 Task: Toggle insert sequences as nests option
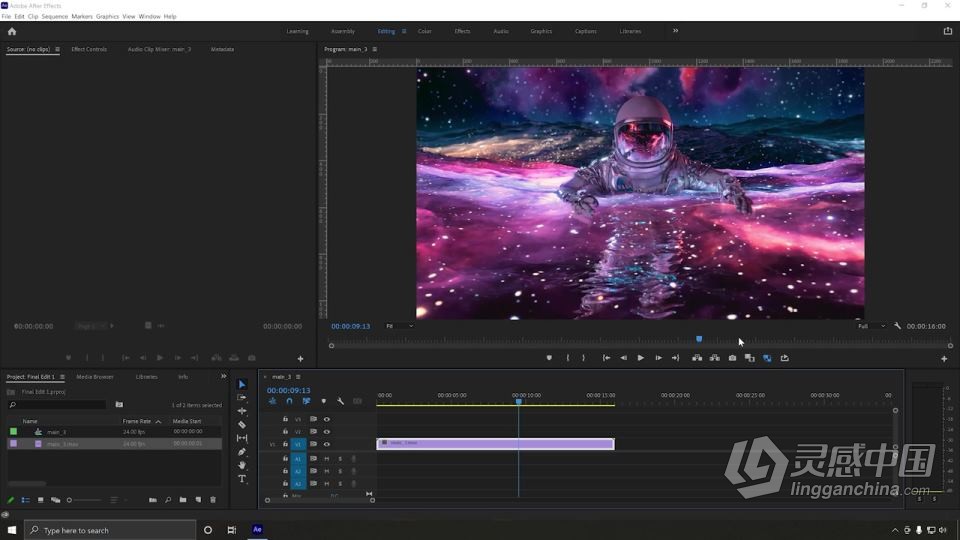pos(272,401)
